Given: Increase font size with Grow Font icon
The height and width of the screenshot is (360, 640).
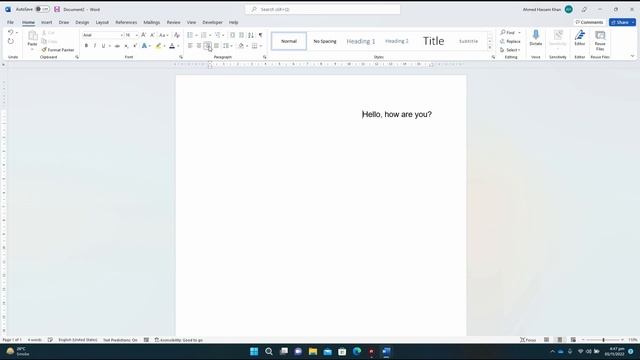Looking at the screenshot, I should tap(143, 35).
